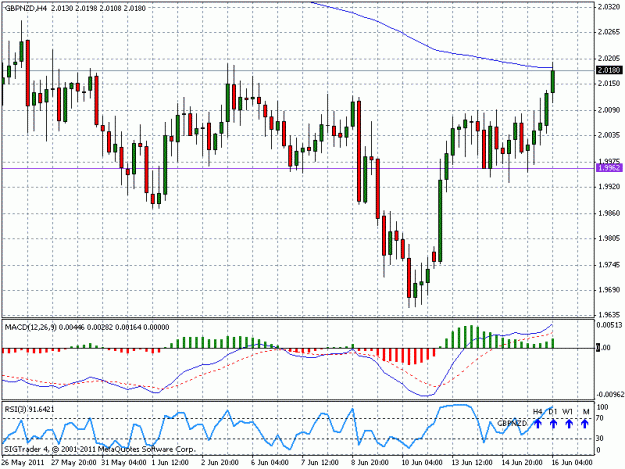The image size is (625, 469).
Task: Click the blue up arrow under W1
Action: pyautogui.click(x=569, y=423)
